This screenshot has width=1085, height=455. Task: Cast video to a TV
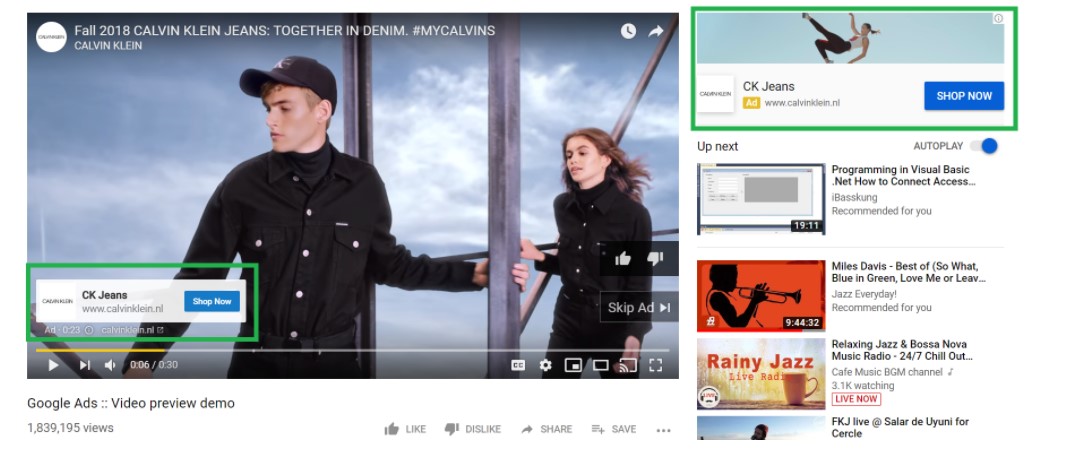(x=627, y=365)
